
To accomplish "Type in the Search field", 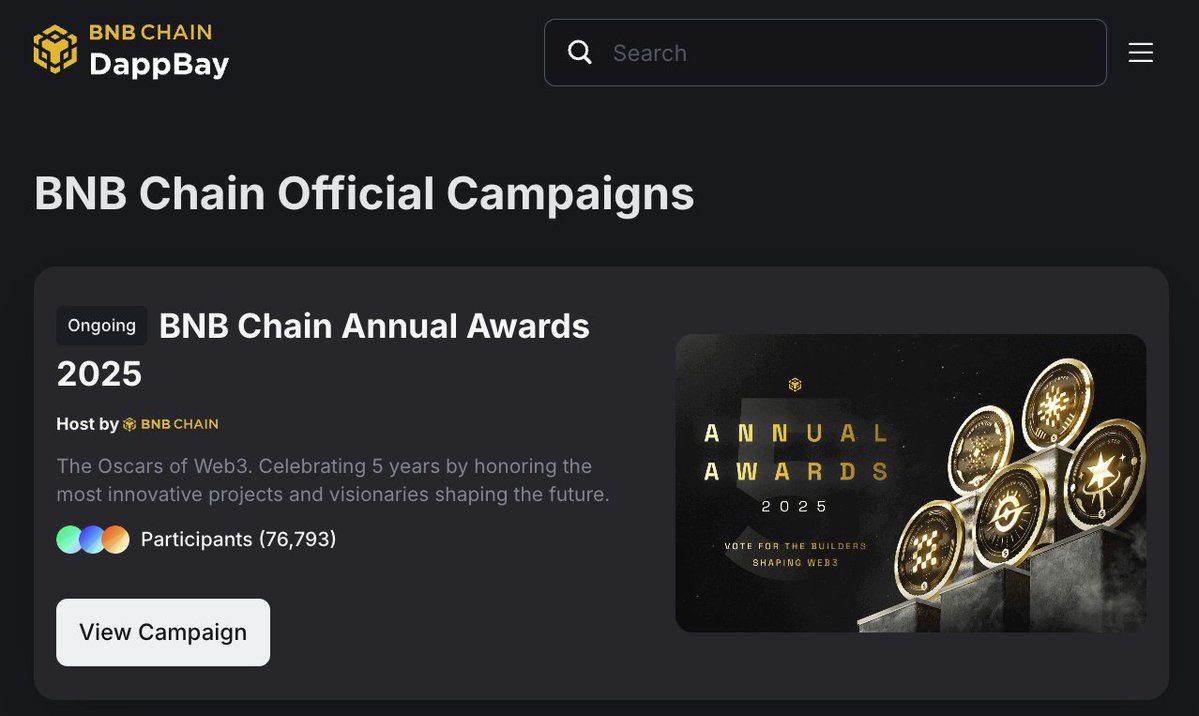I will click(850, 53).
